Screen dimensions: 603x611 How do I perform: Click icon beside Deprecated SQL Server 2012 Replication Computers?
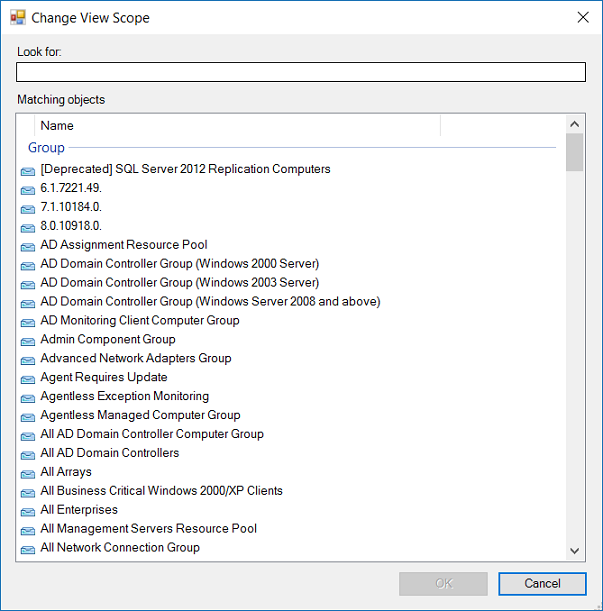pos(28,171)
